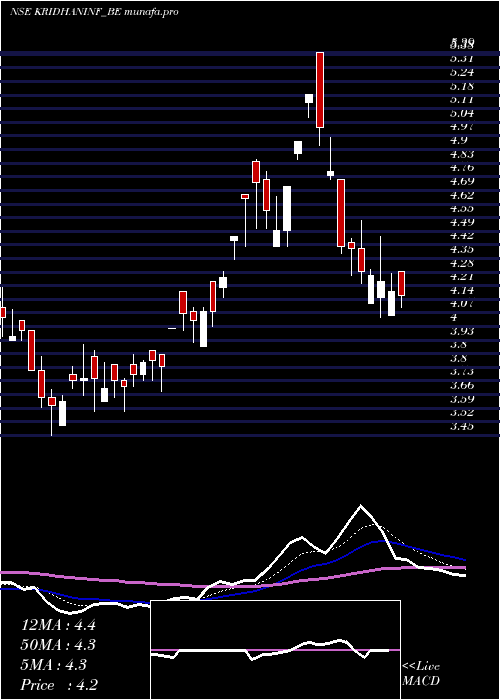The image size is (500, 700).
Task: Click the 50MA : 4.3 readout
Action: coord(58,645)
